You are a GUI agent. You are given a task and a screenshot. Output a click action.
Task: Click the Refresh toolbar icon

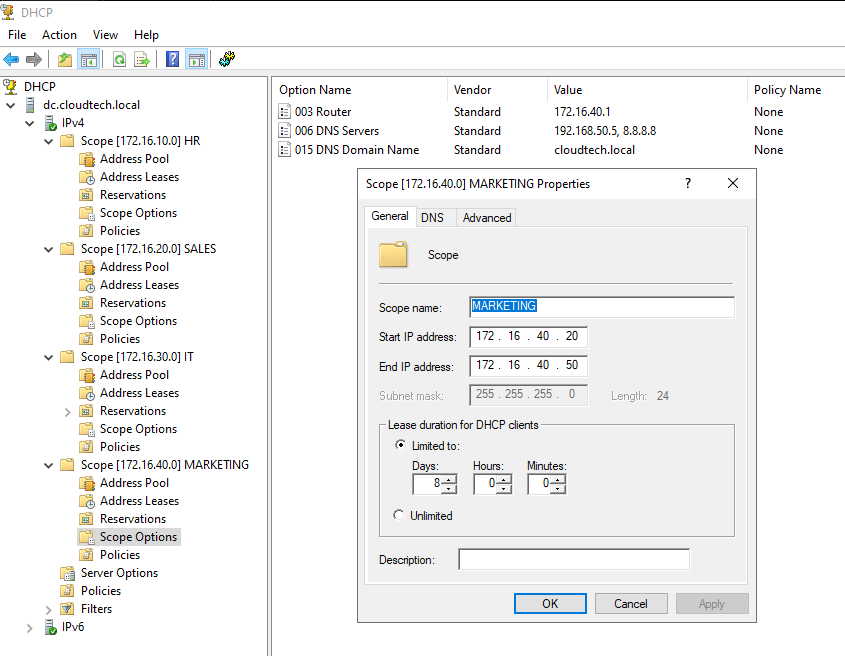coord(119,59)
